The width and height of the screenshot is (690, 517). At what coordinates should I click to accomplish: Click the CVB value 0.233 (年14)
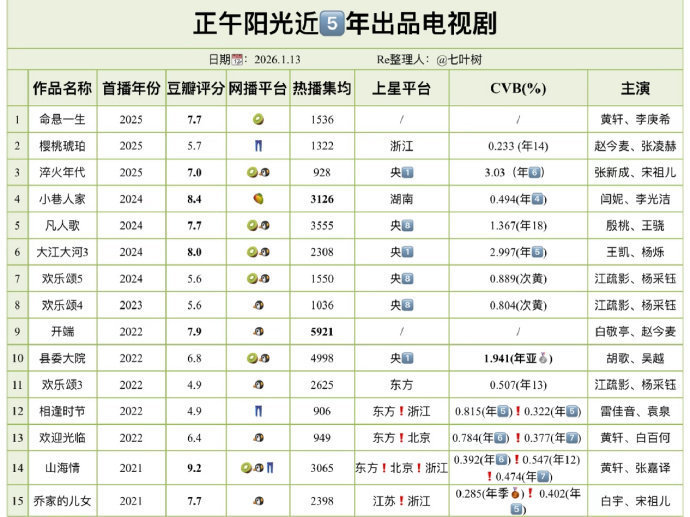[518, 146]
